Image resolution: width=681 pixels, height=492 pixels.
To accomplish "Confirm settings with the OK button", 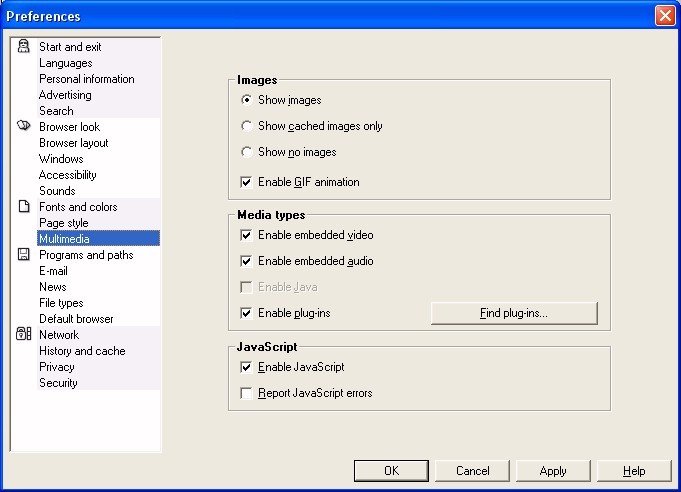I will (x=391, y=471).
